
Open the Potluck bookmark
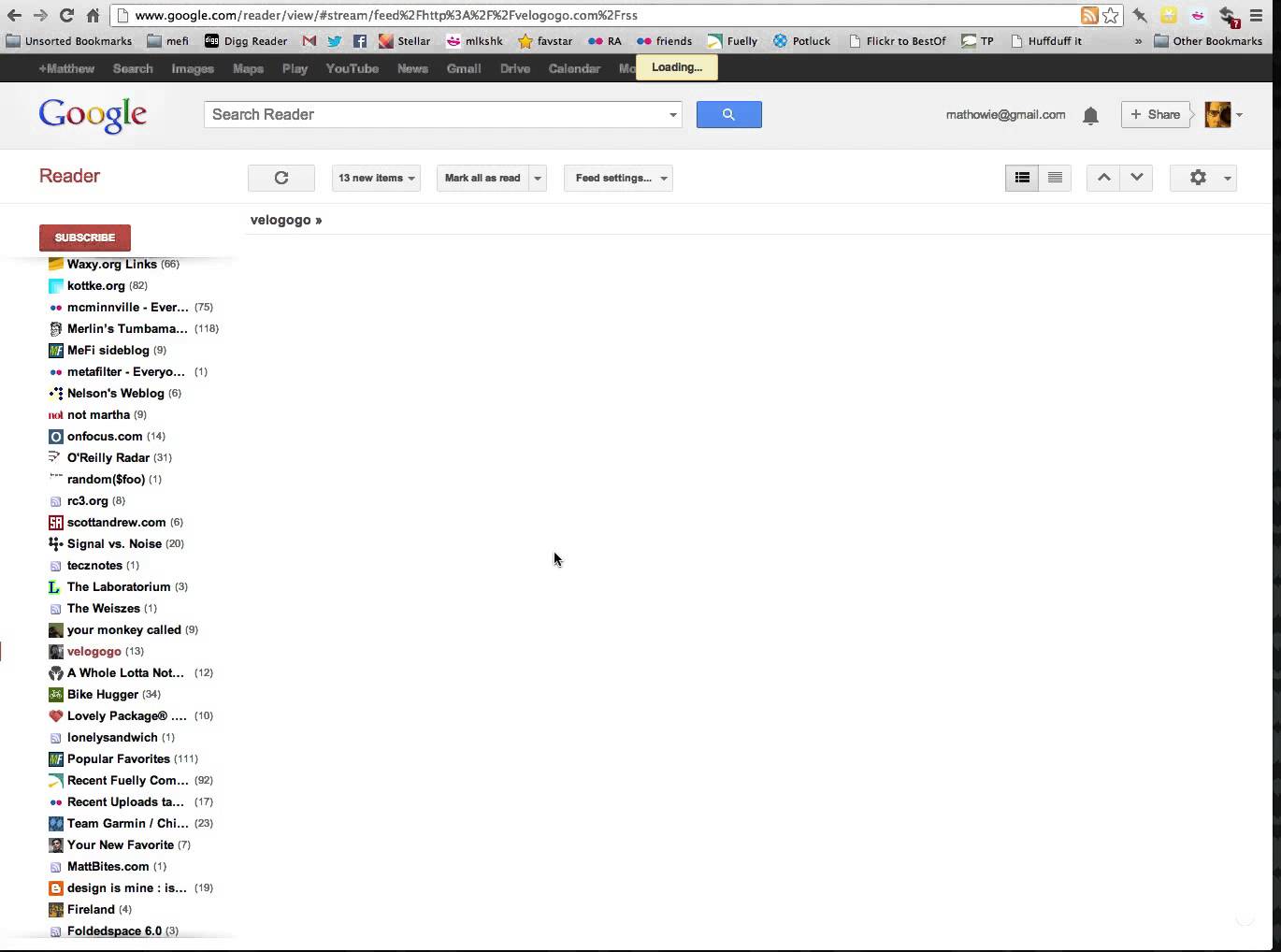pos(802,41)
